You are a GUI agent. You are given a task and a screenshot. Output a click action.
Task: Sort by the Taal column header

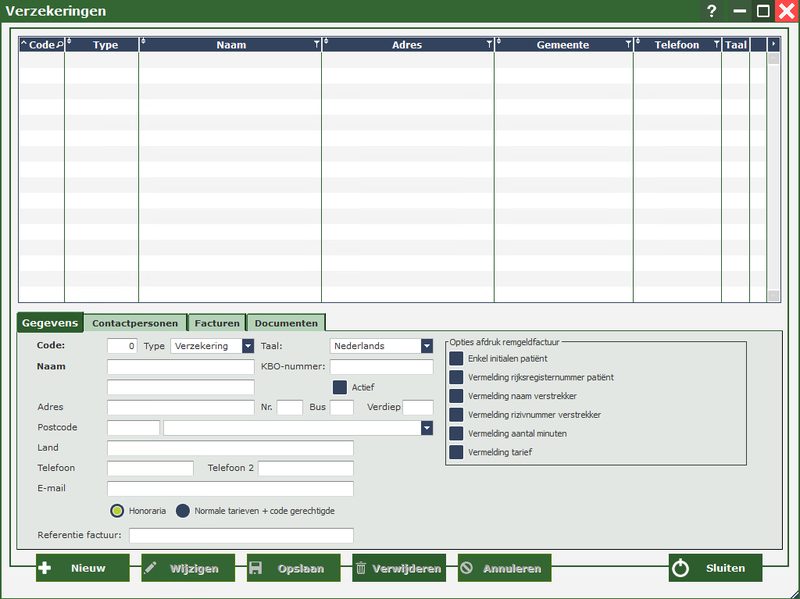click(736, 45)
